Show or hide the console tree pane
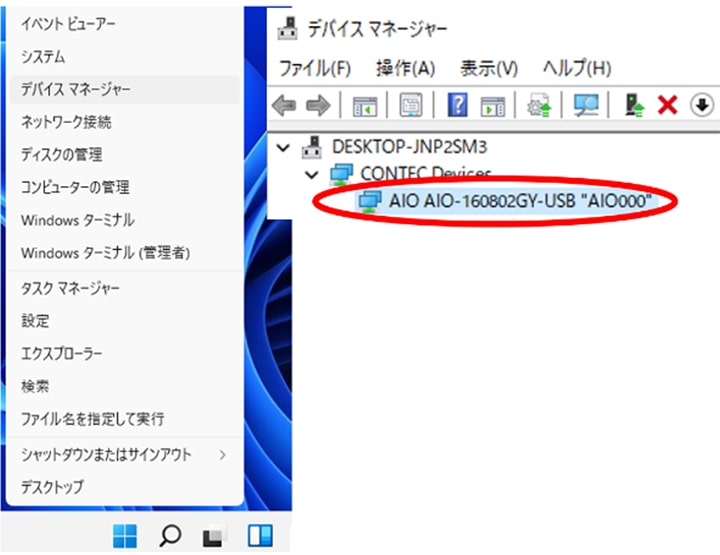The image size is (720, 555). click(x=365, y=106)
